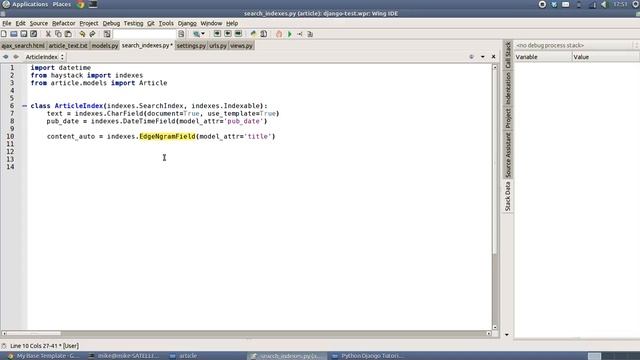Open the Testing menu
640x360 pixels.
pos(133,23)
